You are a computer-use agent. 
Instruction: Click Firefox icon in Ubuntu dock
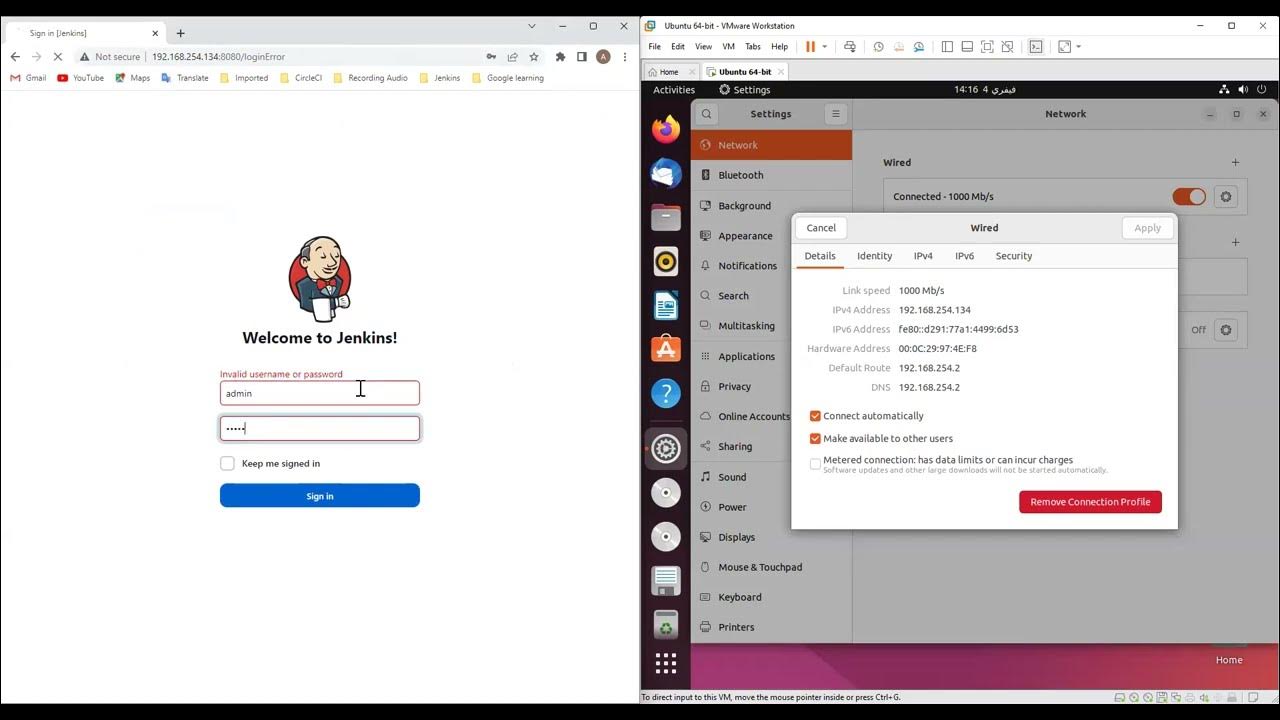click(666, 129)
